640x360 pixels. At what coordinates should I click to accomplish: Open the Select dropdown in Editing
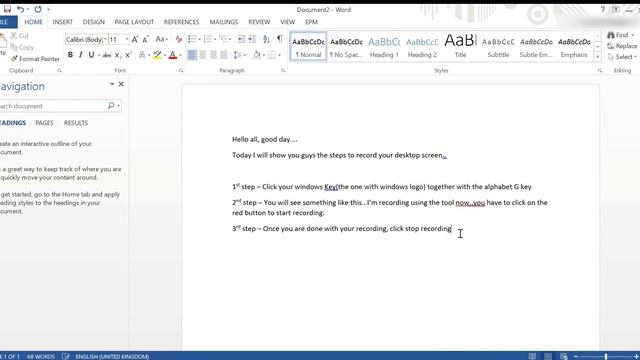[x=622, y=57]
